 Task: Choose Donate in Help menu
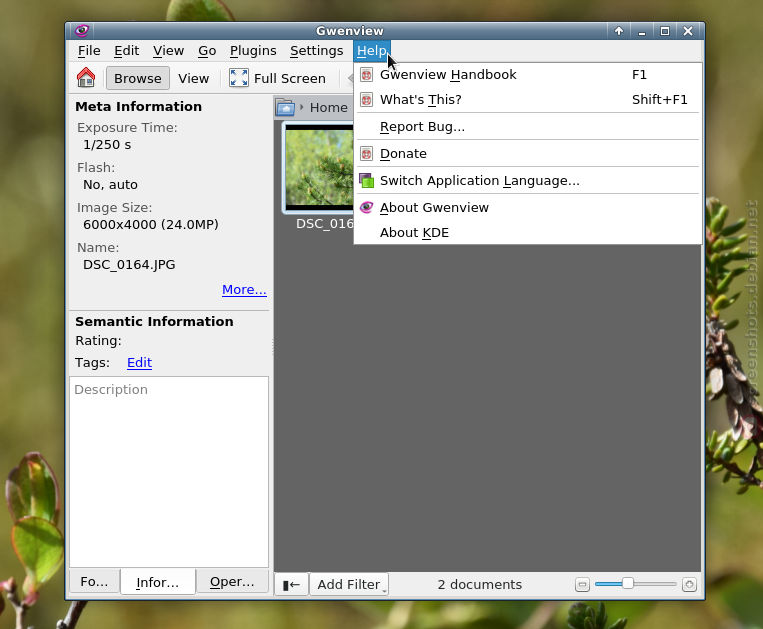pyautogui.click(x=528, y=154)
